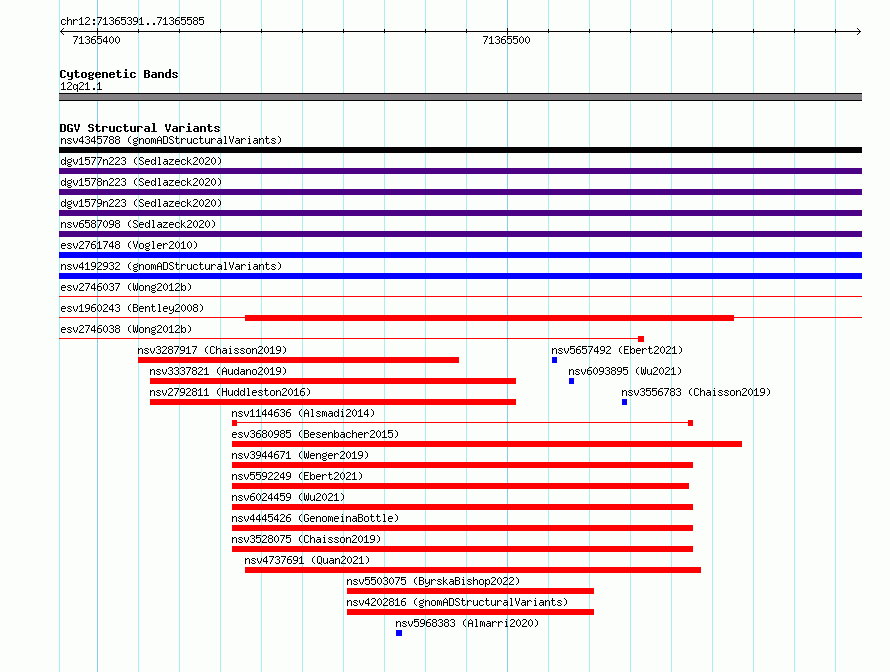The image size is (890, 672).
Task: Click the 12q21.1 cytogenetic band bar
Action: [460, 97]
